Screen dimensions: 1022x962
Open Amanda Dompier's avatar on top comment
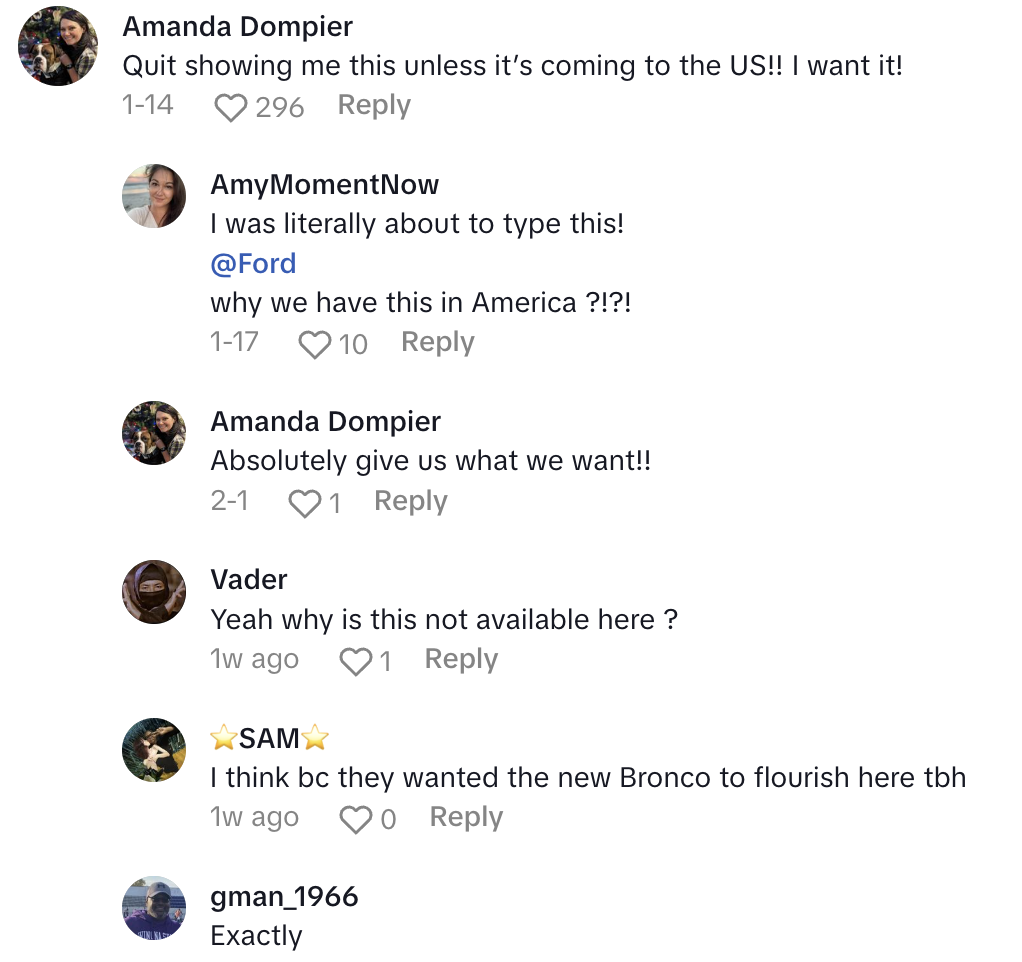coord(58,46)
